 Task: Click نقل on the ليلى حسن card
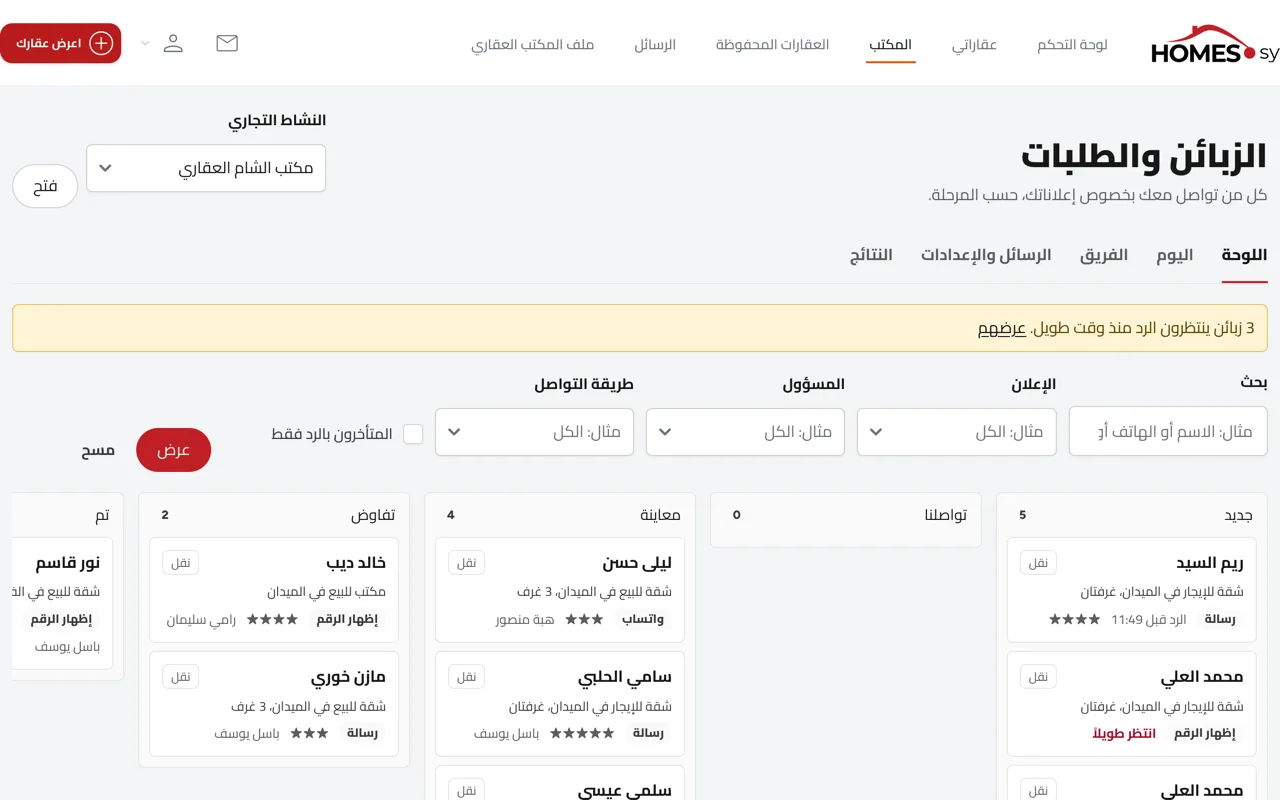pos(467,563)
